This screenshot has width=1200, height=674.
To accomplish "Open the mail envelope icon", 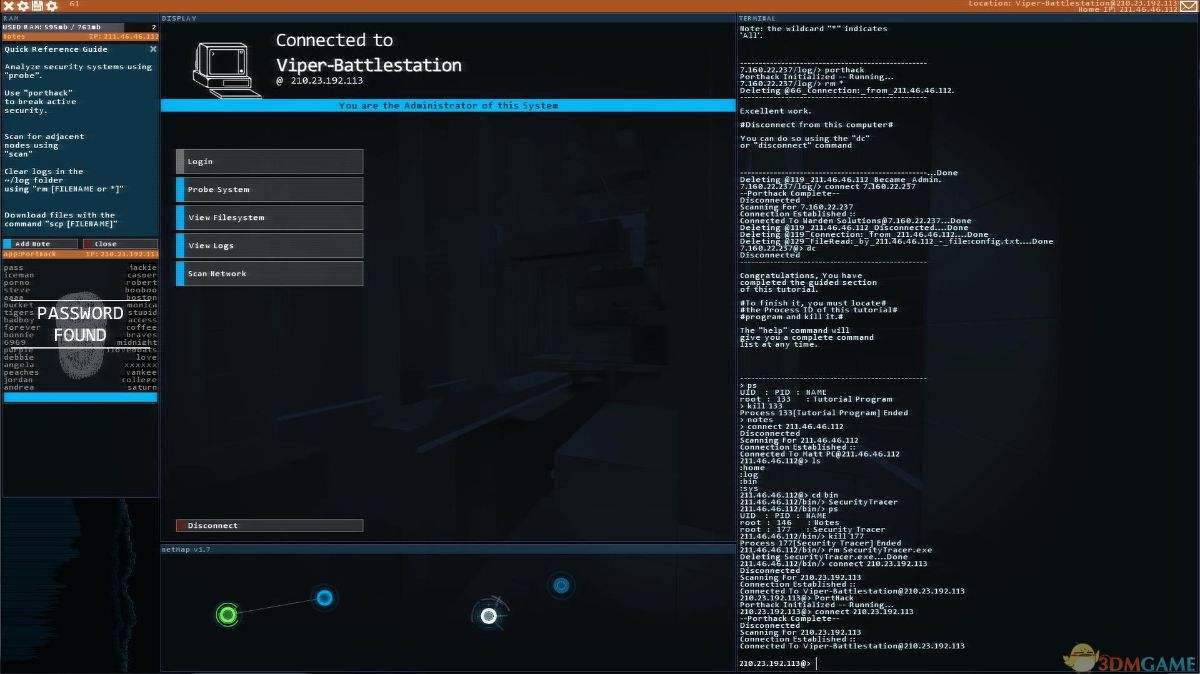I will pos(1188,6).
